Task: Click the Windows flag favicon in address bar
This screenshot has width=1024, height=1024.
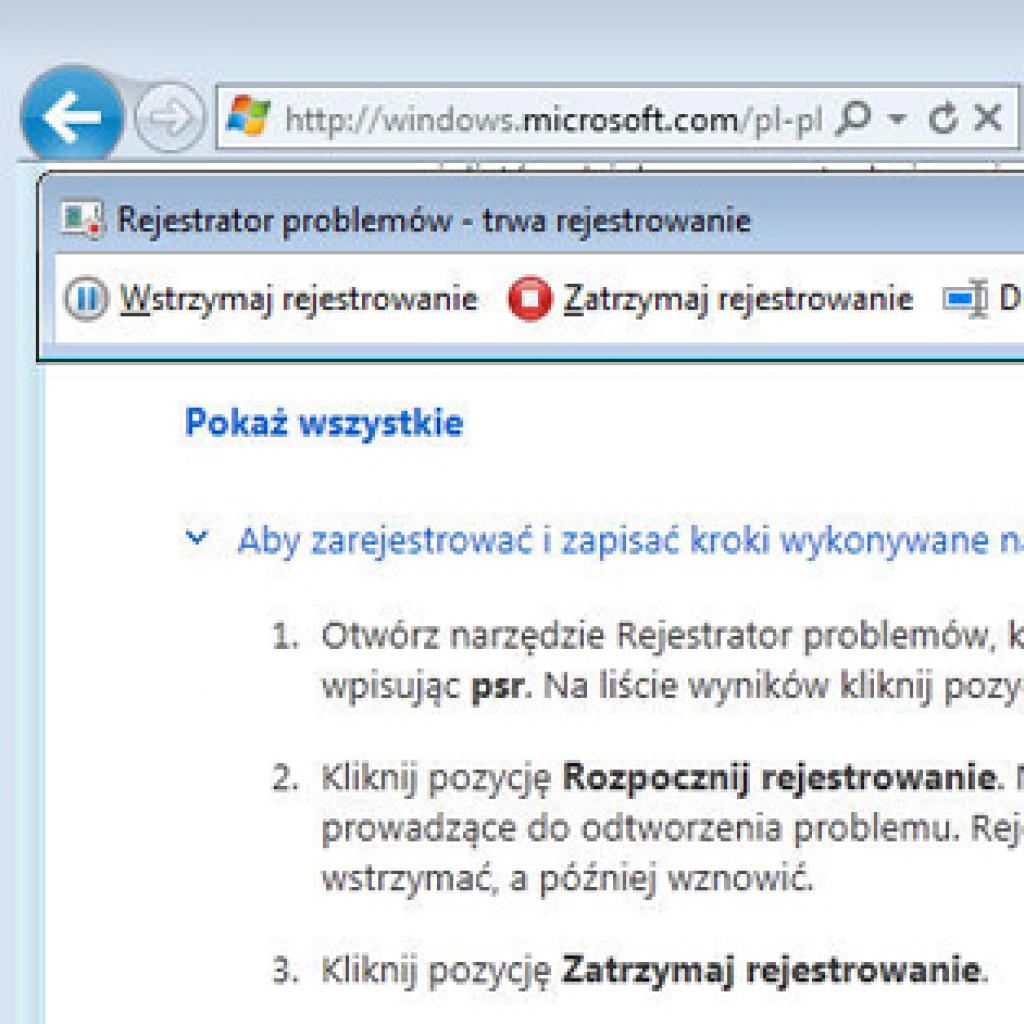Action: tap(248, 117)
